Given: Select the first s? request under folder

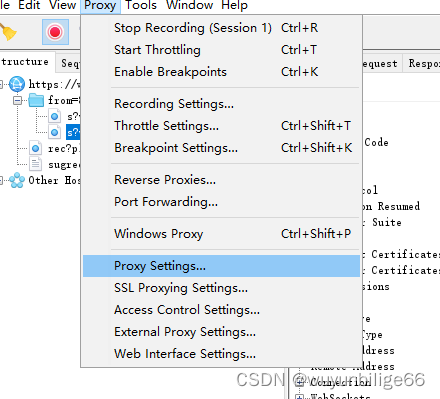Looking at the screenshot, I should point(73,116).
